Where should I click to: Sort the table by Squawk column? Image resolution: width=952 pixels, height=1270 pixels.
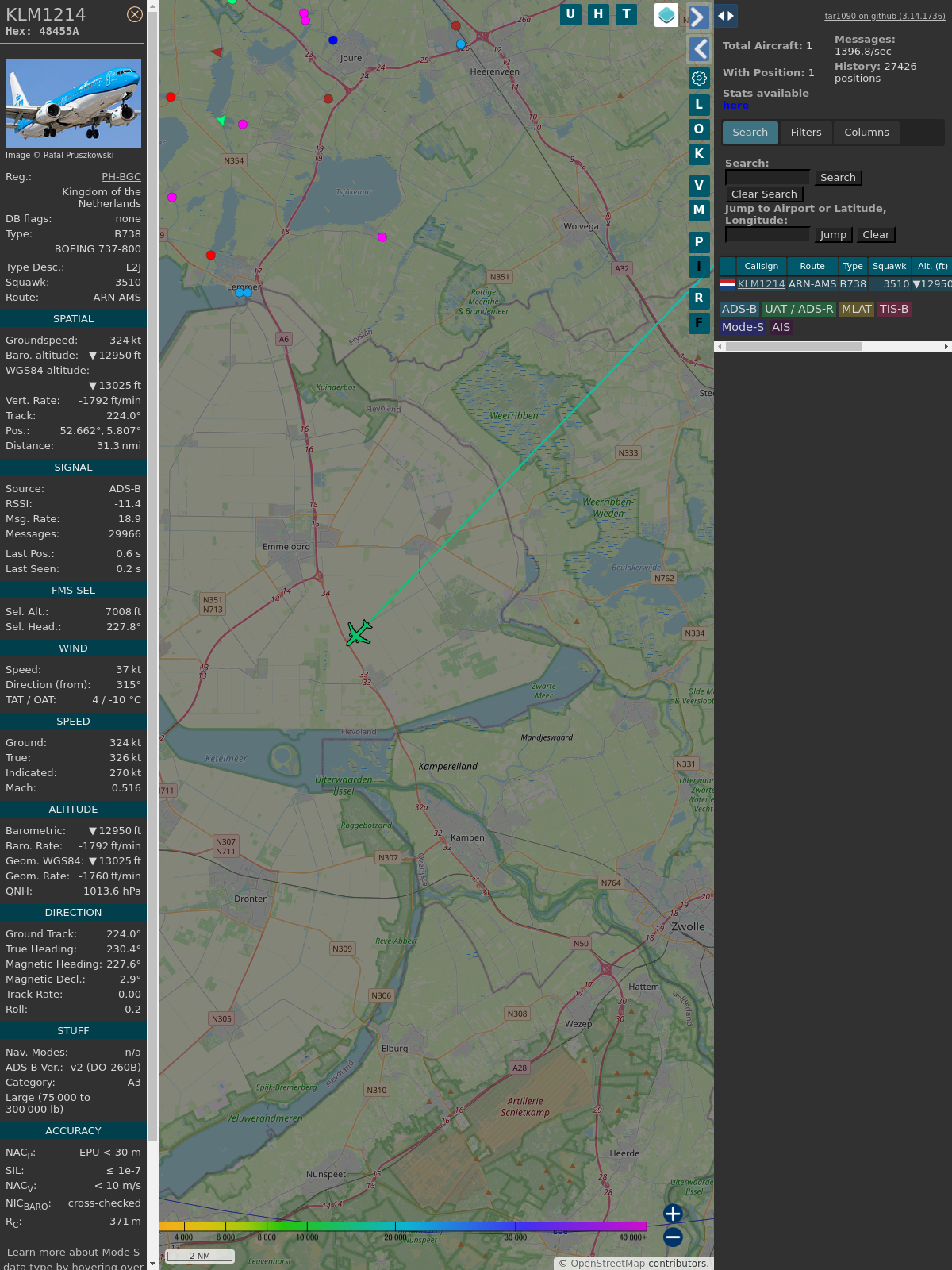[x=889, y=267]
